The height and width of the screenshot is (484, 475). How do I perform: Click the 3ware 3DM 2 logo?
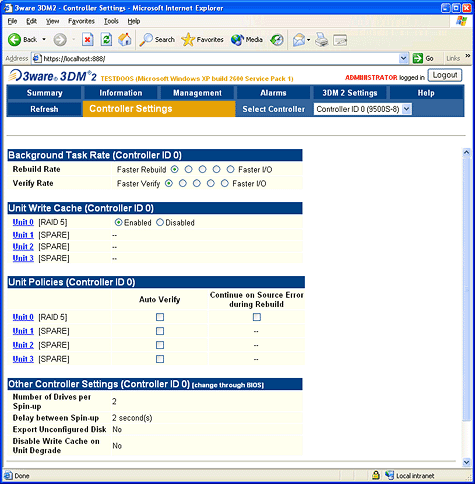[52, 76]
